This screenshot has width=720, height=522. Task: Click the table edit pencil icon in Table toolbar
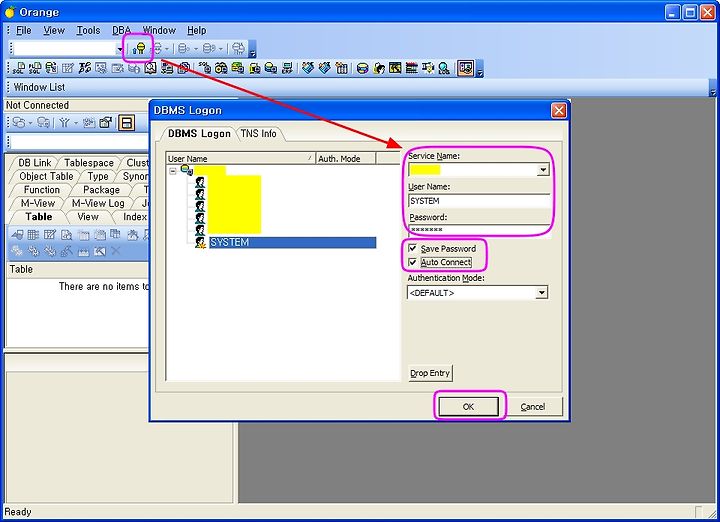tap(50, 235)
